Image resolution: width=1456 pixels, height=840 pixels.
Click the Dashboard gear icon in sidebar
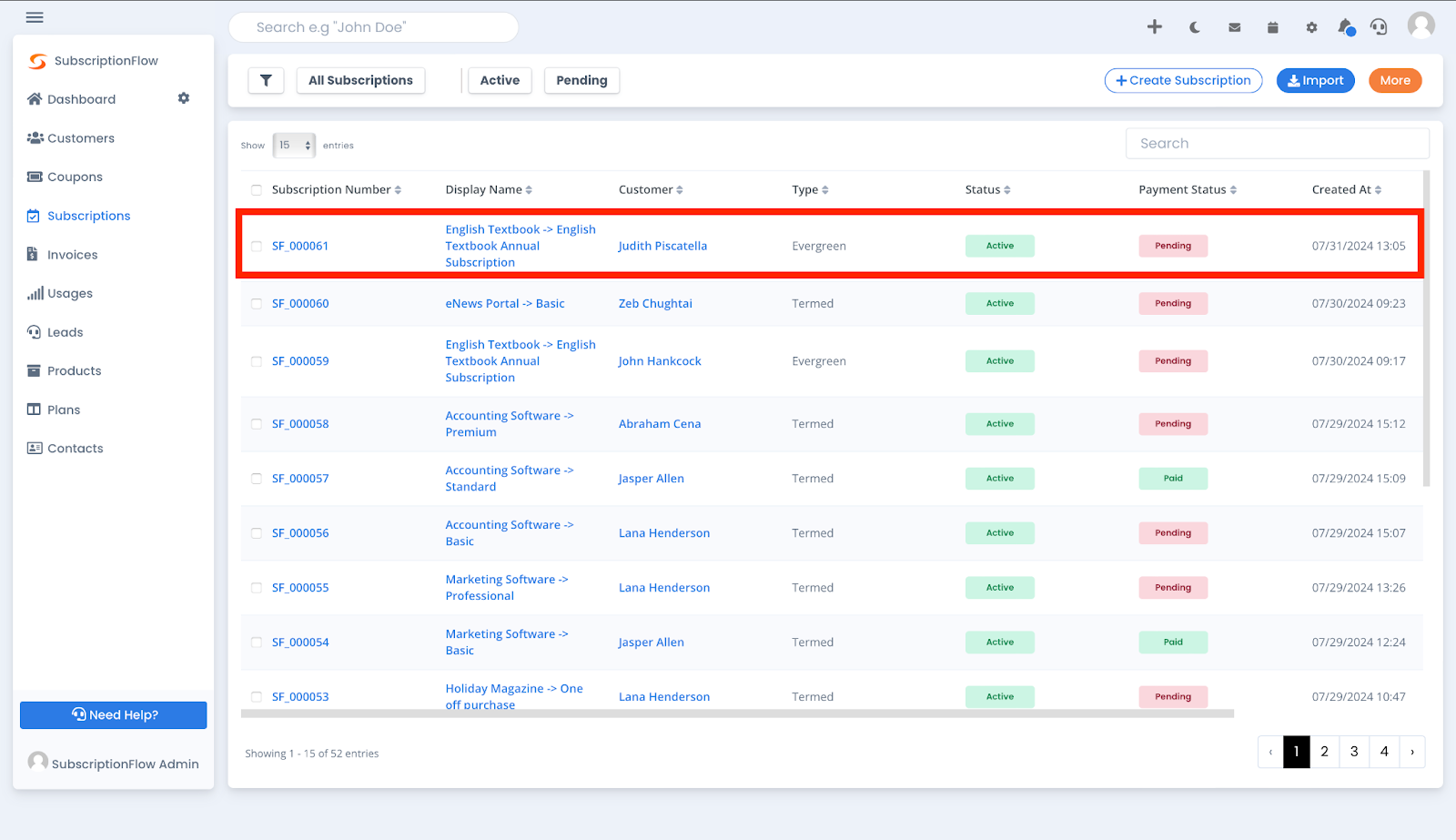(x=184, y=98)
